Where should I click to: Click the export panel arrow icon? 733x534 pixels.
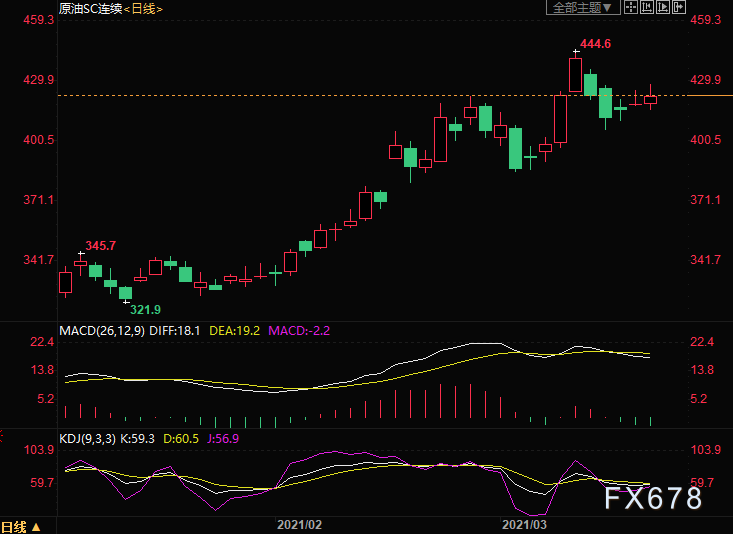click(679, 7)
